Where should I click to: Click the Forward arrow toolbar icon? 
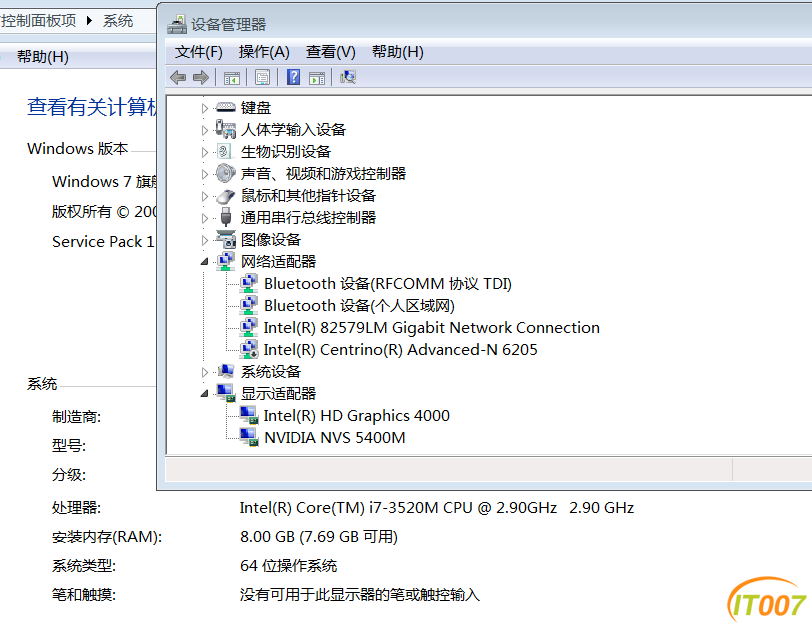point(200,78)
